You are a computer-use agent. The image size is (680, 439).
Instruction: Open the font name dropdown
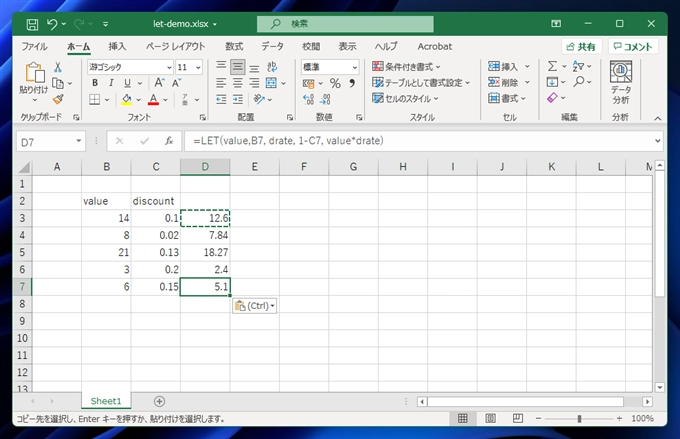[169, 67]
